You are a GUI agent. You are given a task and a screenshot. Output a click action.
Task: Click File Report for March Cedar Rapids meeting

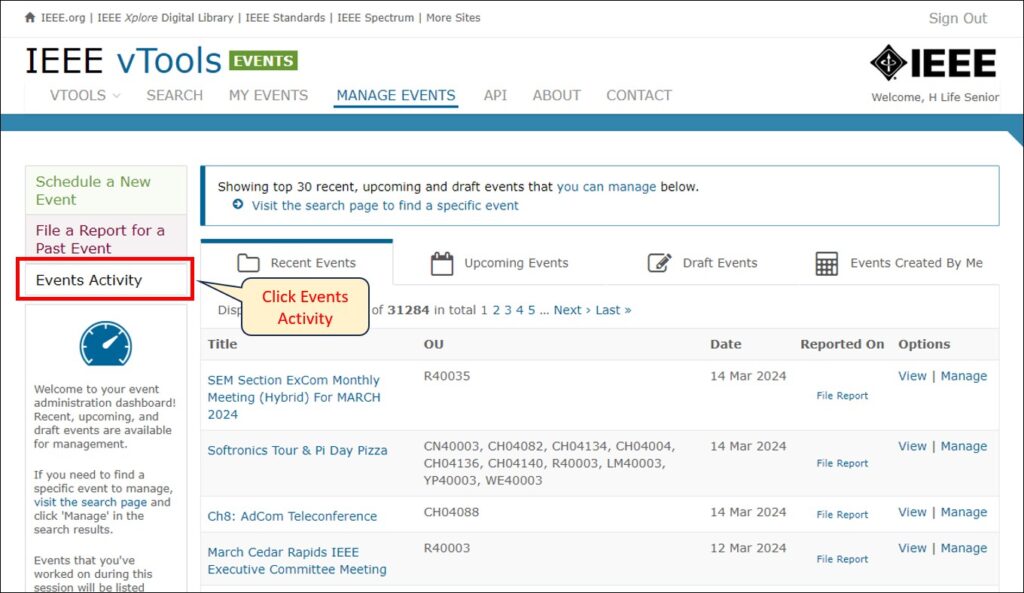point(842,559)
